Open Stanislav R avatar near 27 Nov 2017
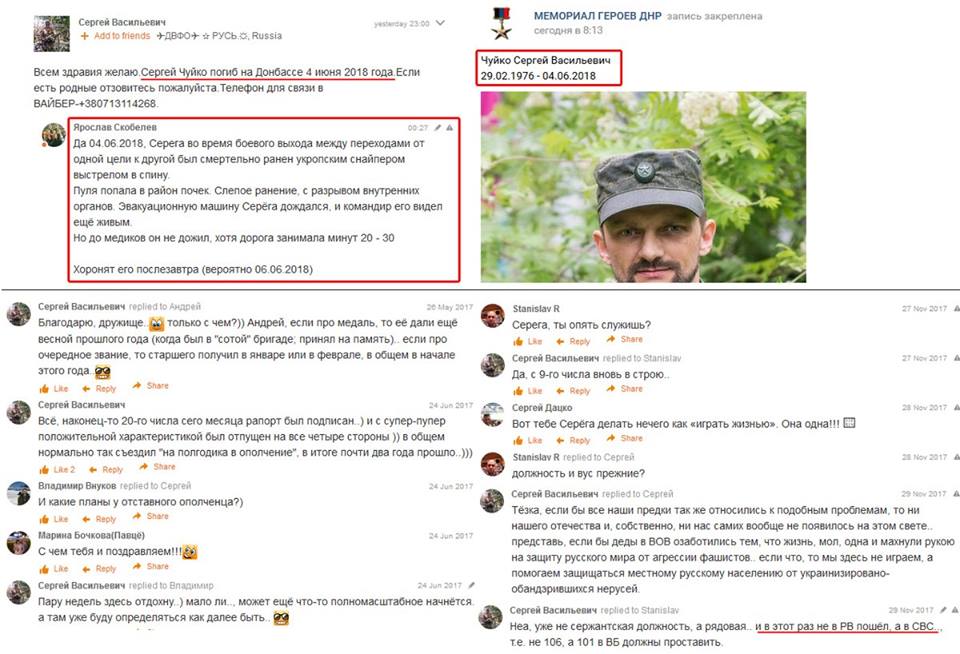This screenshot has height=654, width=960. (x=493, y=316)
